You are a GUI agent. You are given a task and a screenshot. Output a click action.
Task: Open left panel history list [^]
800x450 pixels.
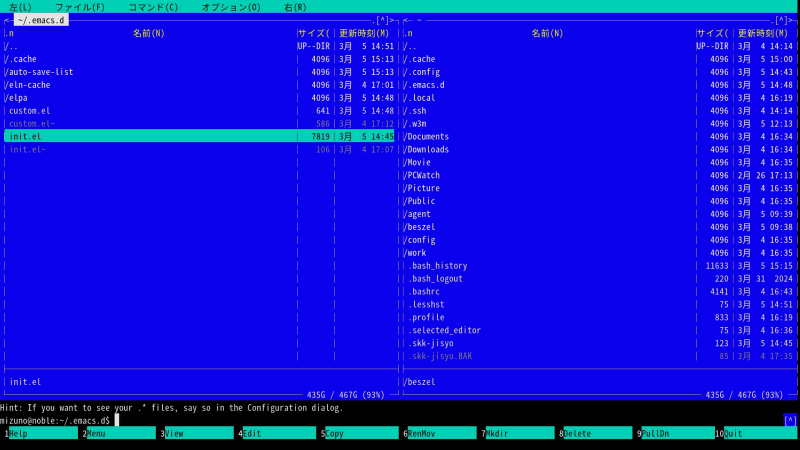tap(382, 20)
